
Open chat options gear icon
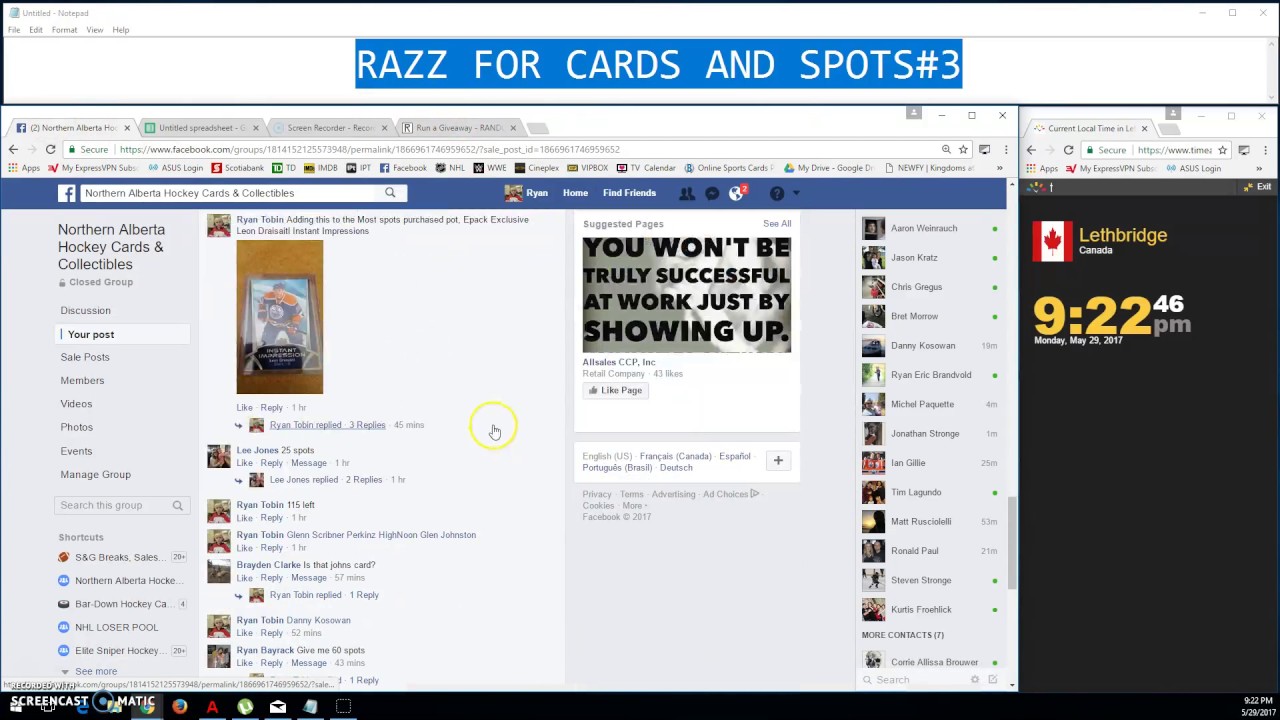975,680
